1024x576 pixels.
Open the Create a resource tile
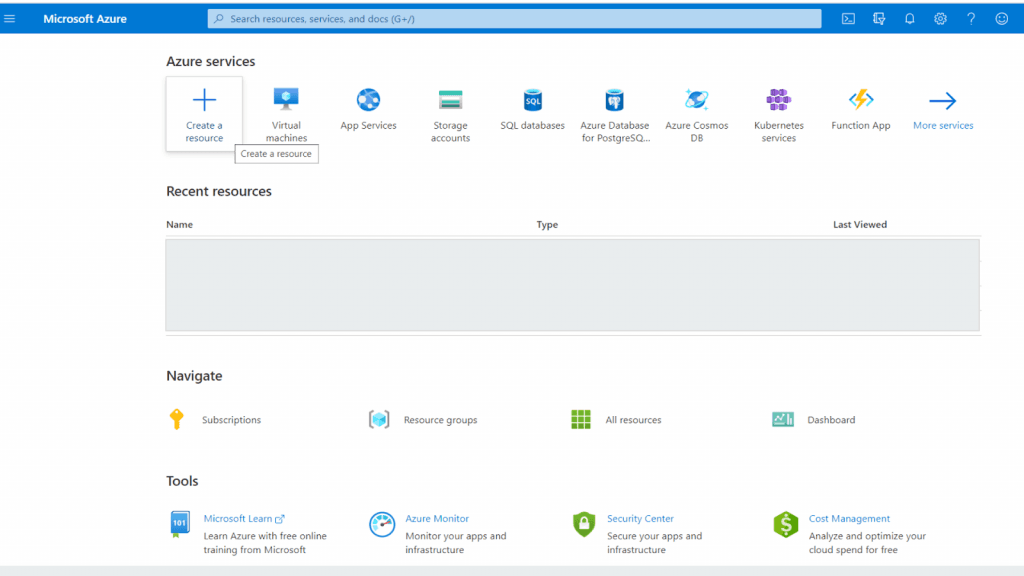[x=204, y=112]
